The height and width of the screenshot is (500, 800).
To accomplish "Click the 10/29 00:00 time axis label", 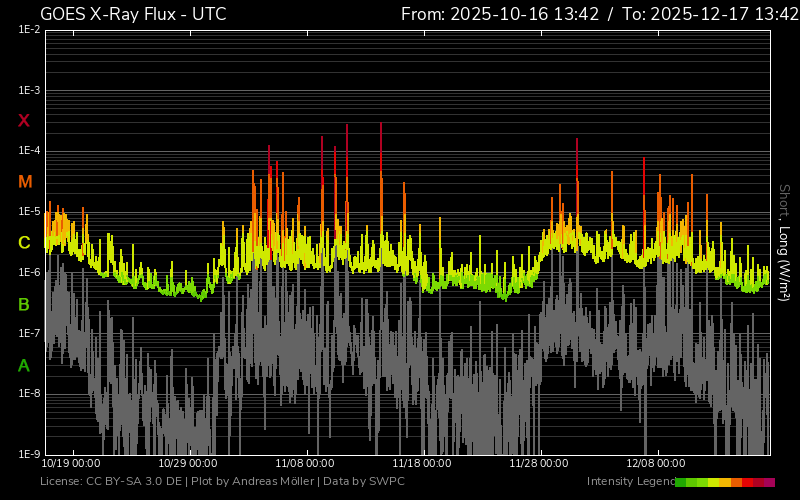I will tap(188, 464).
